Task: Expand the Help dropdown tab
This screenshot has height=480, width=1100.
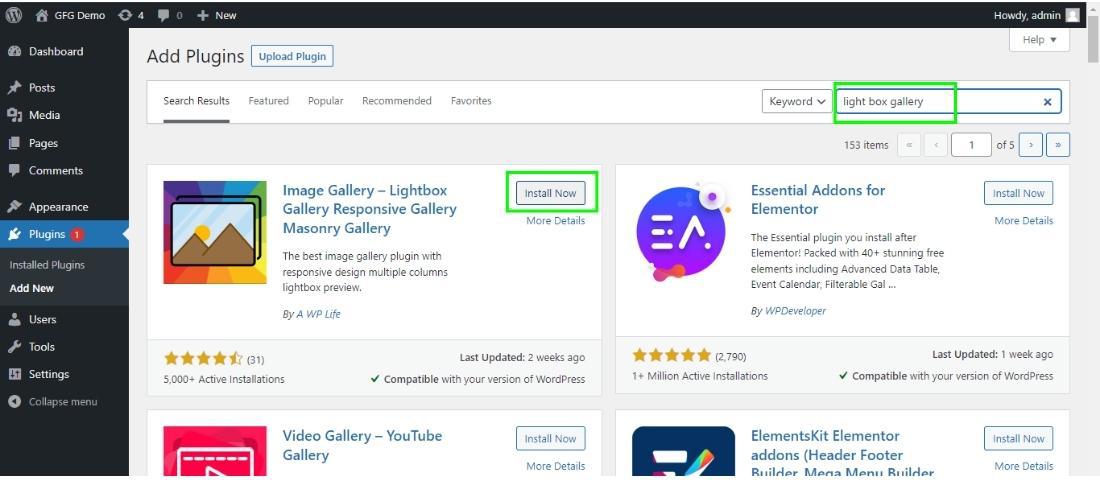Action: [x=1039, y=40]
